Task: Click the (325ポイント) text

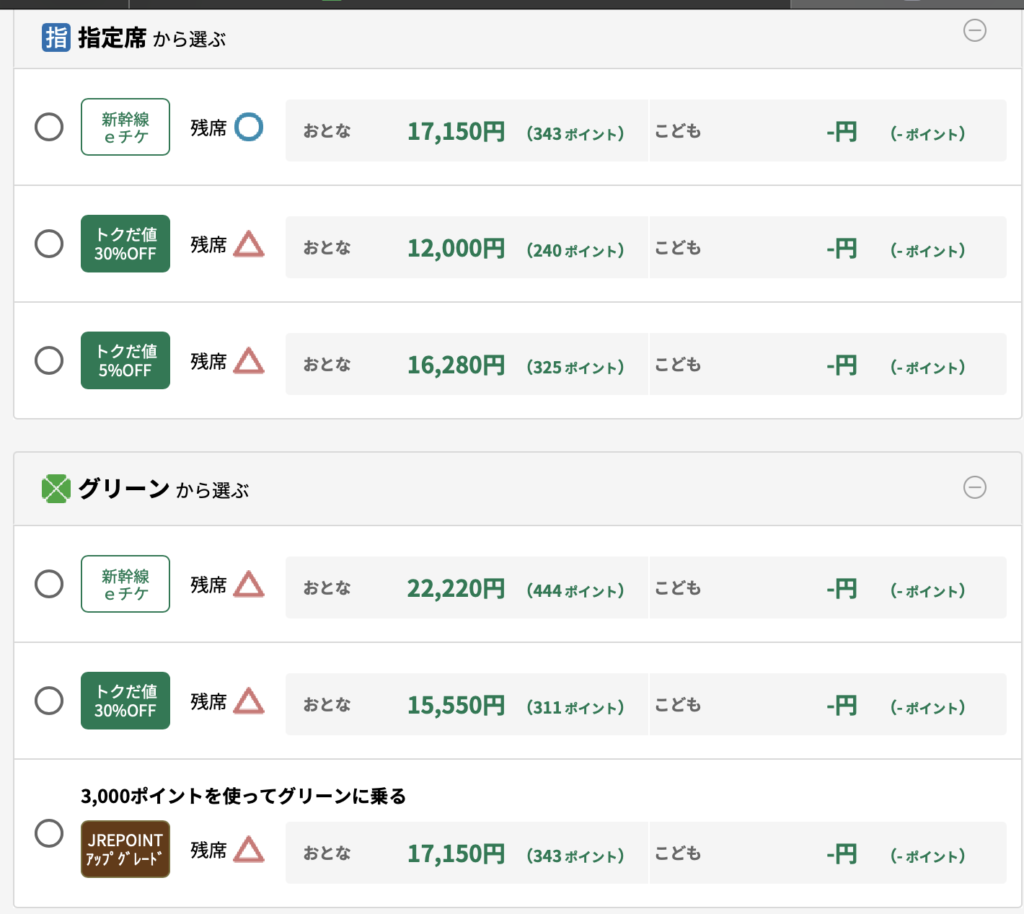Action: click(575, 368)
